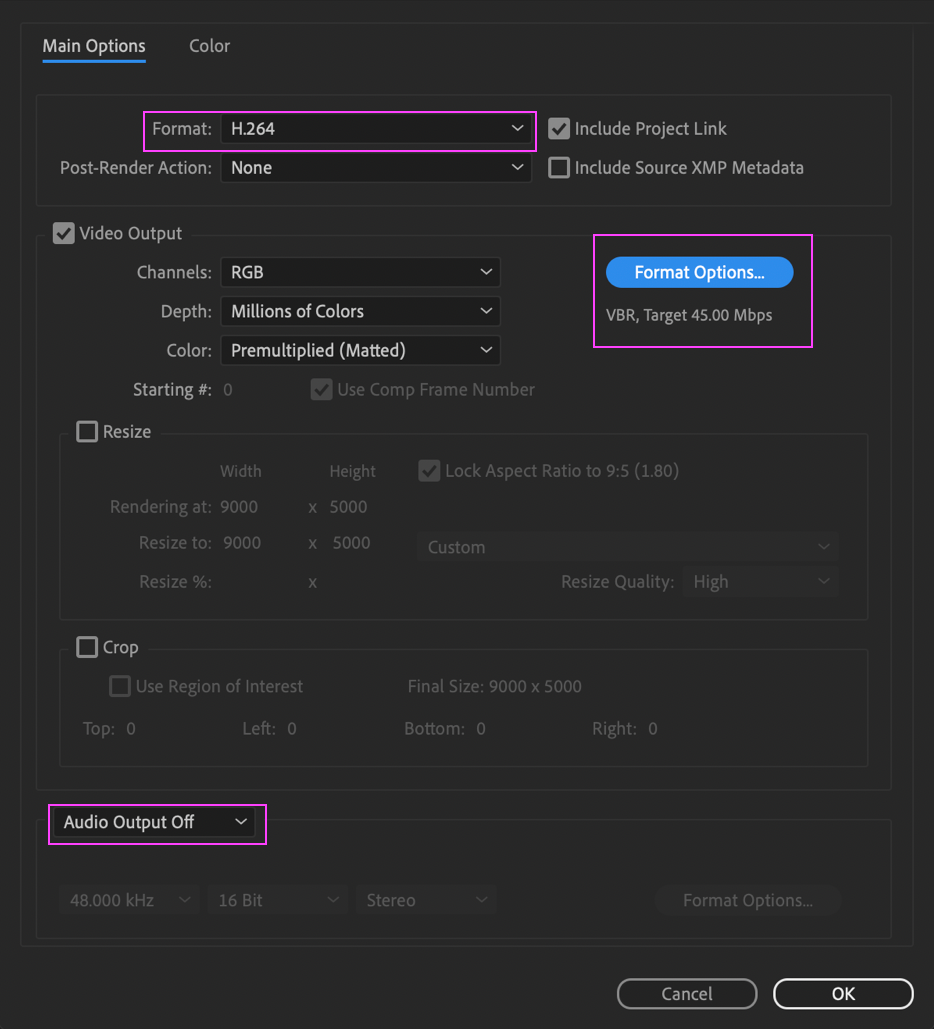The image size is (934, 1029).
Task: Confirm settings by clicking OK
Action: coord(842,994)
